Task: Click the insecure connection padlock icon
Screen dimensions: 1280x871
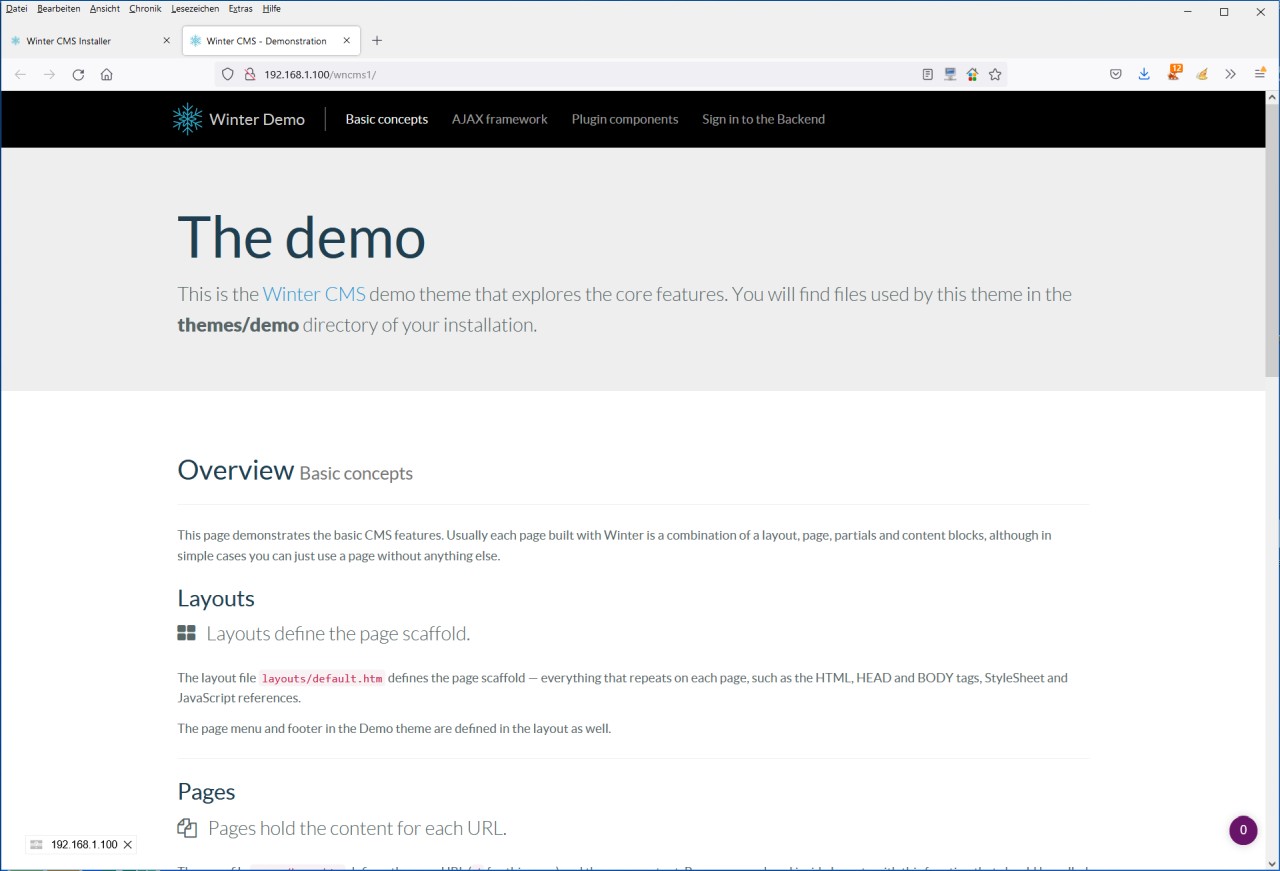Action: tap(250, 74)
